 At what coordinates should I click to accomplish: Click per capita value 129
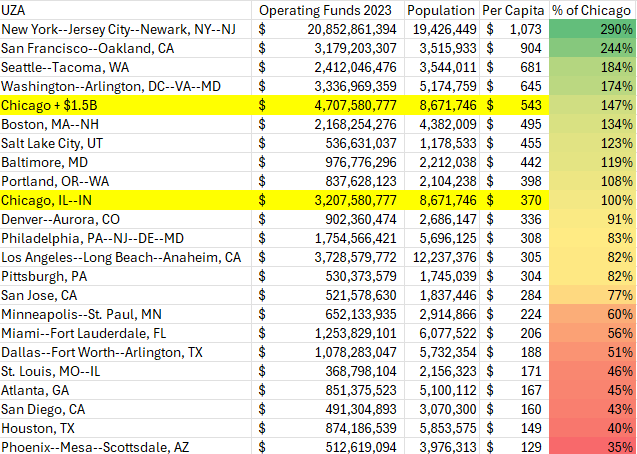tap(514, 447)
